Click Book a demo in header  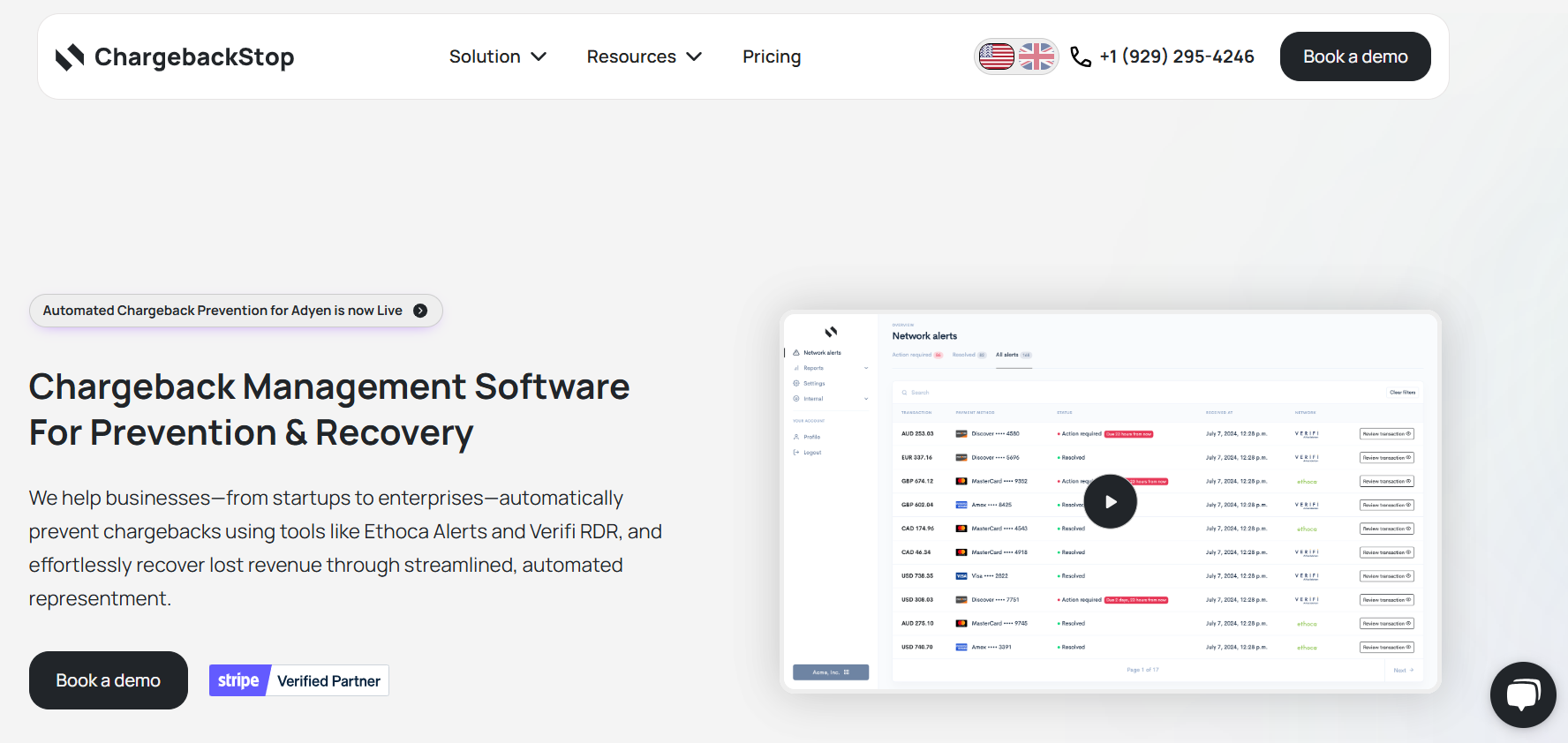point(1355,56)
